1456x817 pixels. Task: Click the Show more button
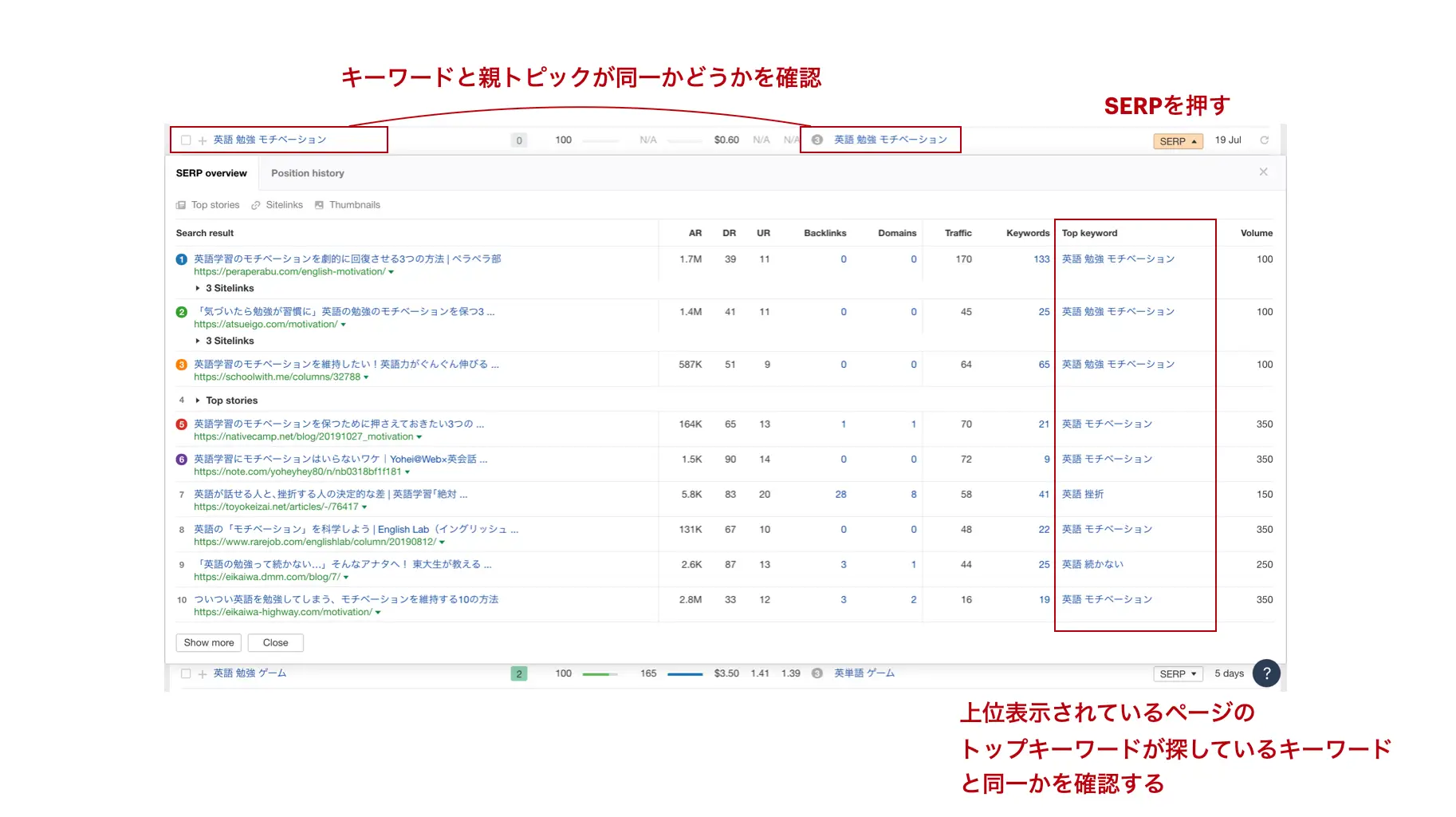coord(209,642)
